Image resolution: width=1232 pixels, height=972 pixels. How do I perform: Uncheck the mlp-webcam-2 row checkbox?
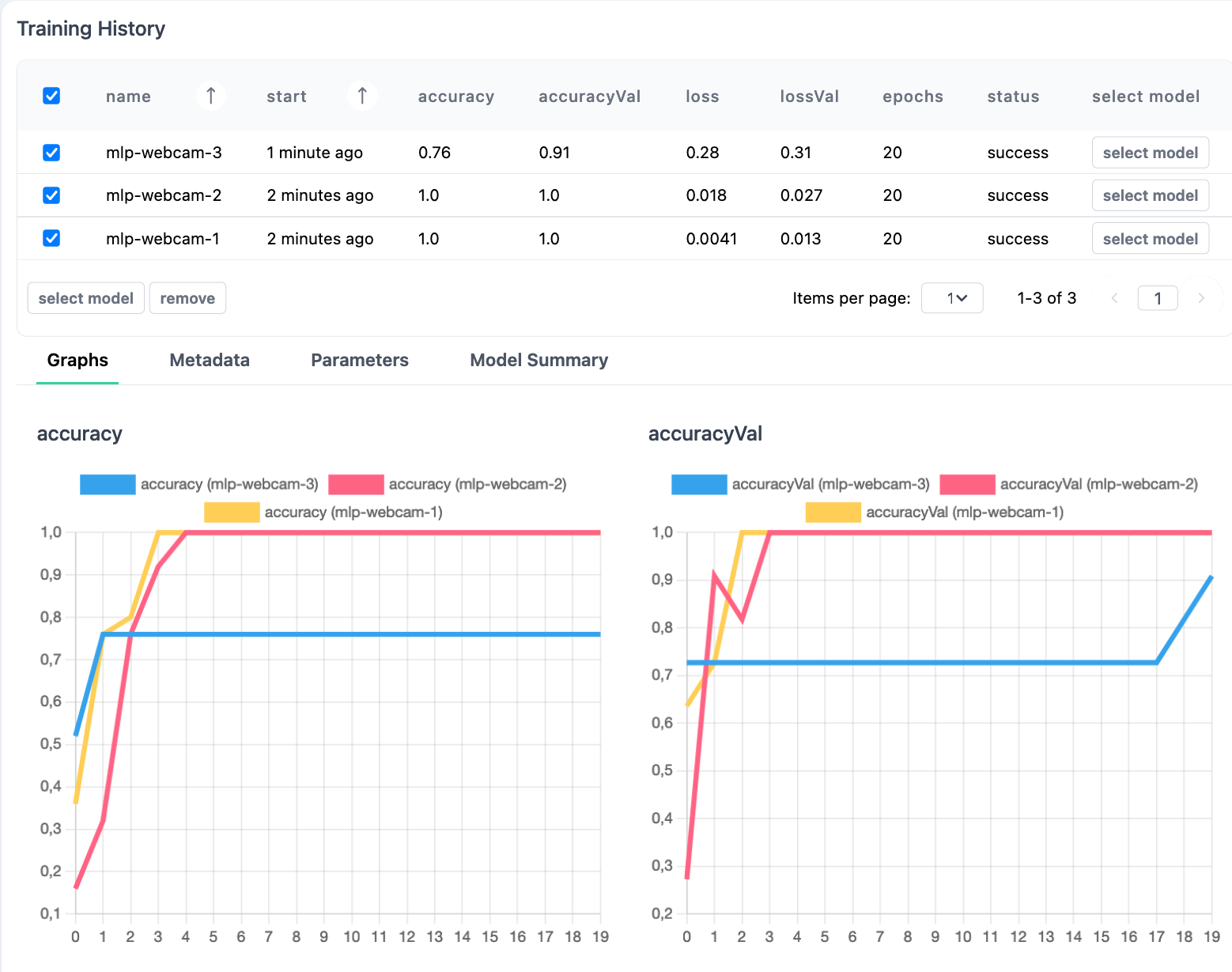click(51, 195)
